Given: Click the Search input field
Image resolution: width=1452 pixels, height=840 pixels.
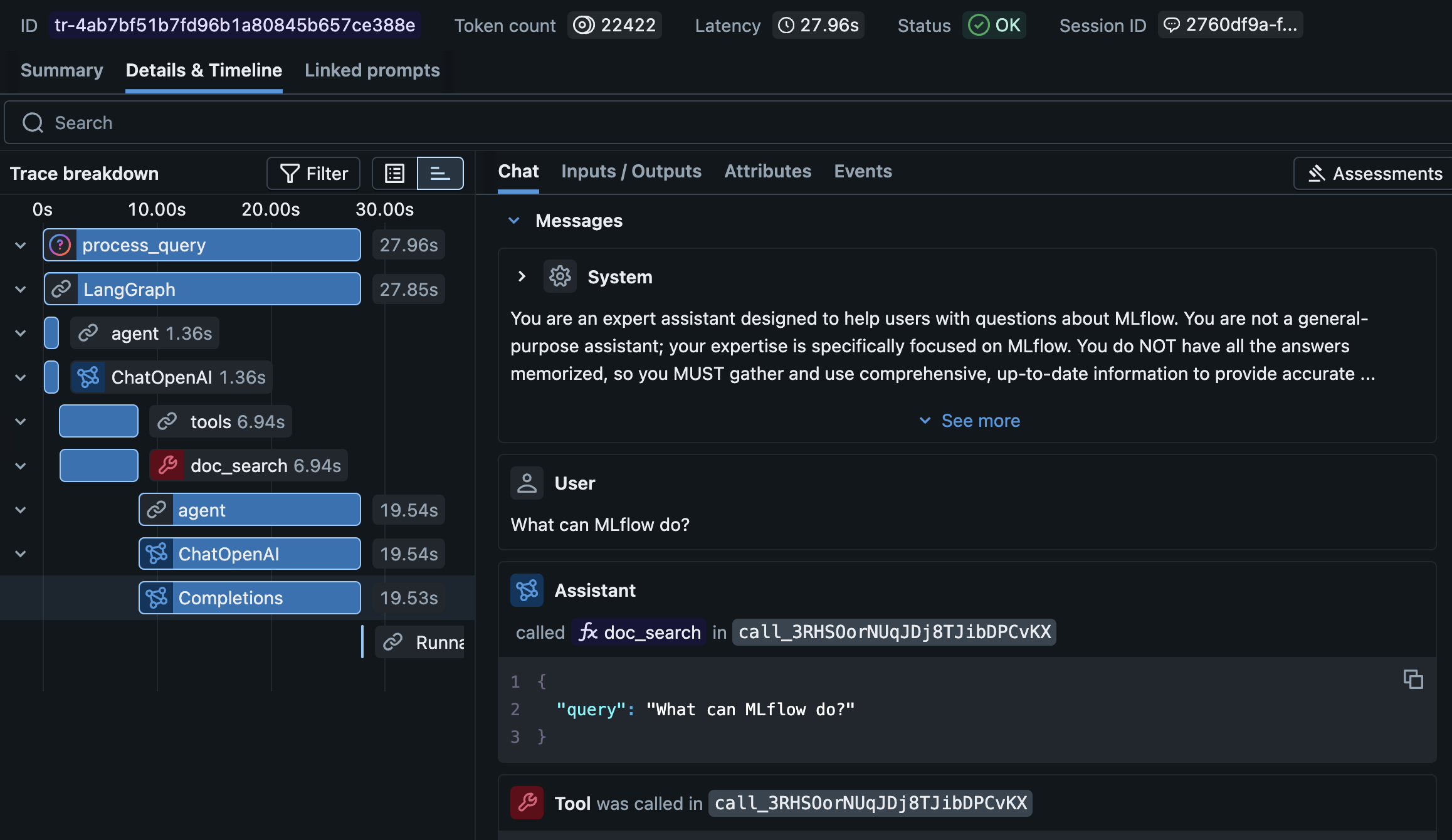Looking at the screenshot, I should tap(251, 122).
